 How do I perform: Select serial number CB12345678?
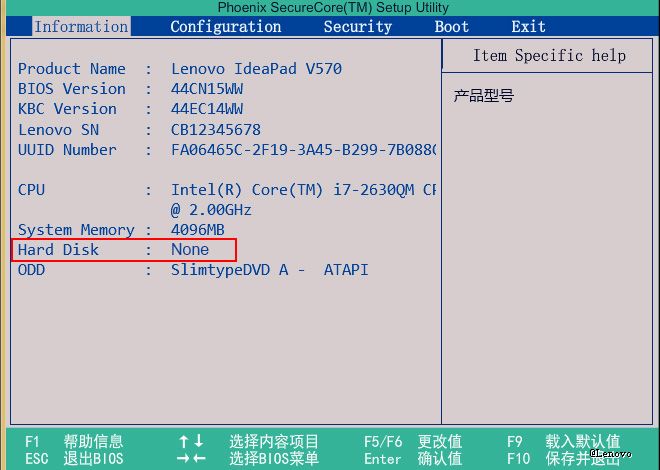216,130
